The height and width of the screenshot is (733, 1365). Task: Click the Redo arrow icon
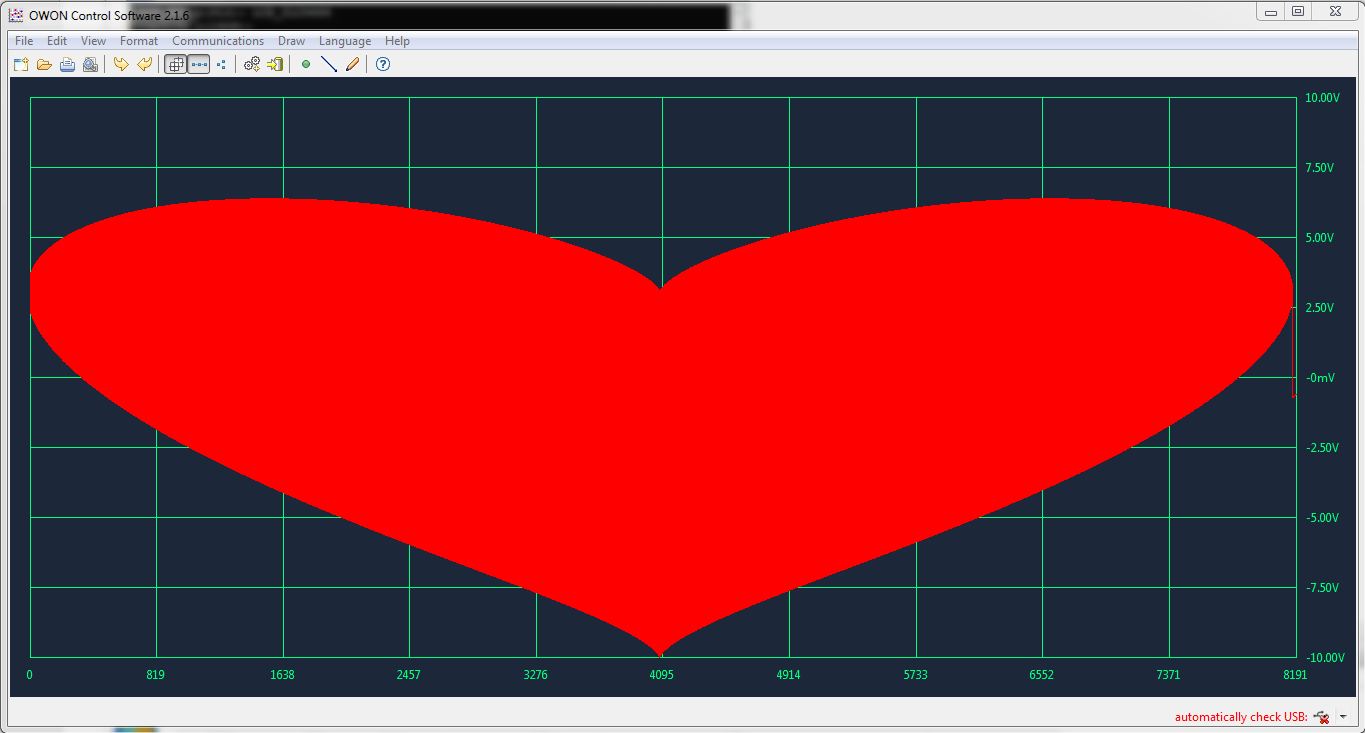click(x=145, y=64)
